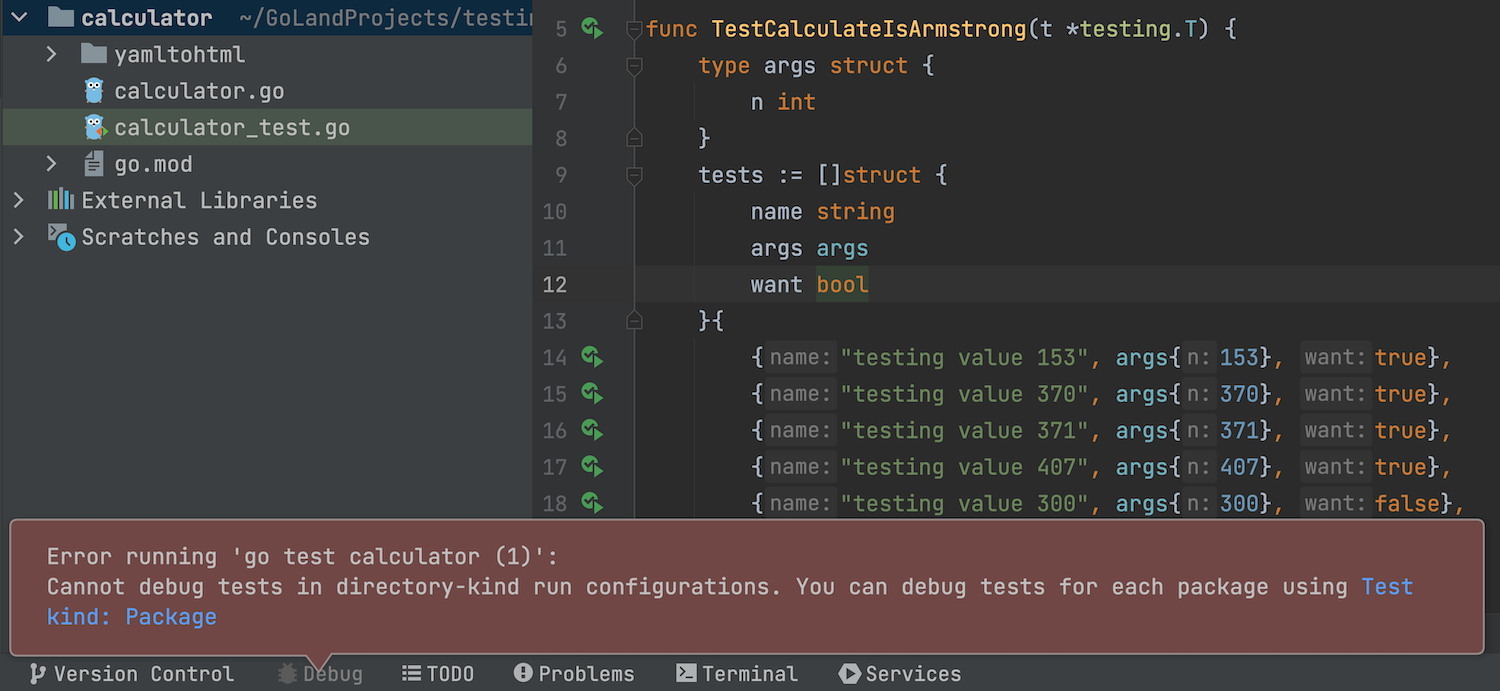
Task: Click the calculator_test.go gopher file icon
Action: [x=95, y=127]
